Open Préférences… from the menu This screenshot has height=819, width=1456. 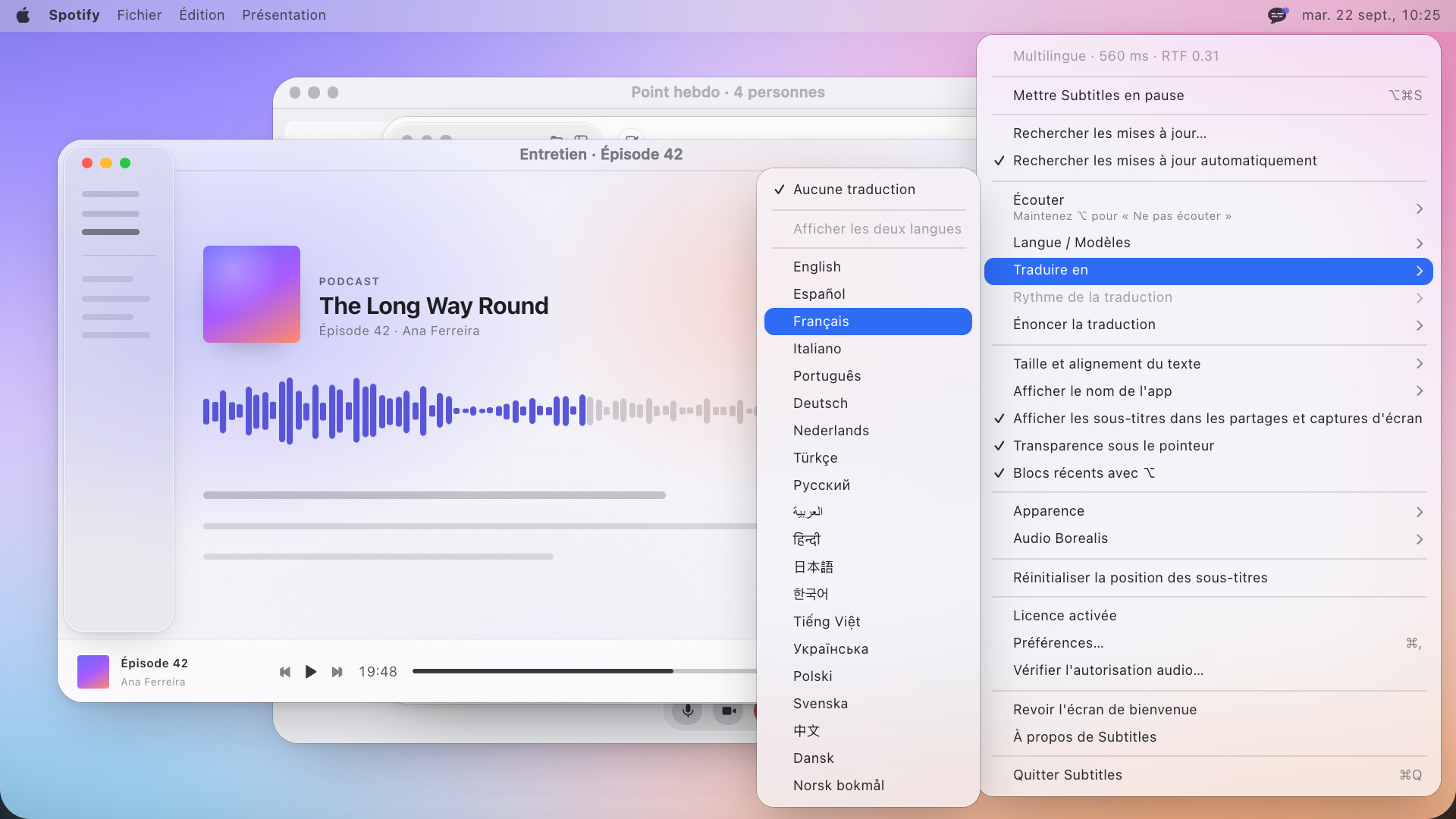click(x=1209, y=643)
